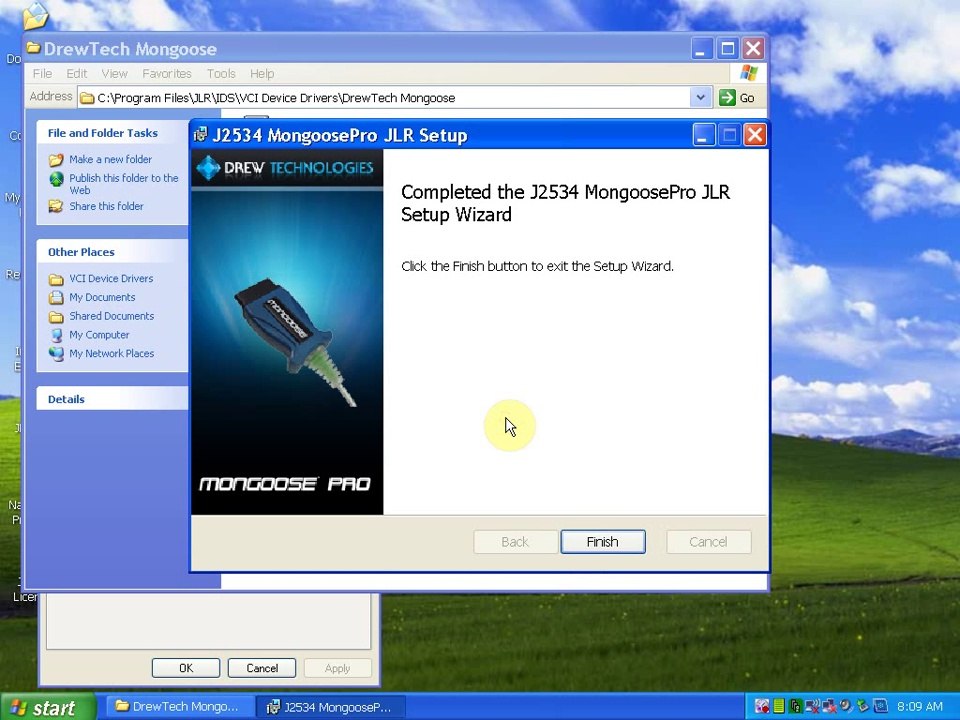Click 'Publish this folder to the Web'
The height and width of the screenshot is (720, 960).
click(123, 184)
